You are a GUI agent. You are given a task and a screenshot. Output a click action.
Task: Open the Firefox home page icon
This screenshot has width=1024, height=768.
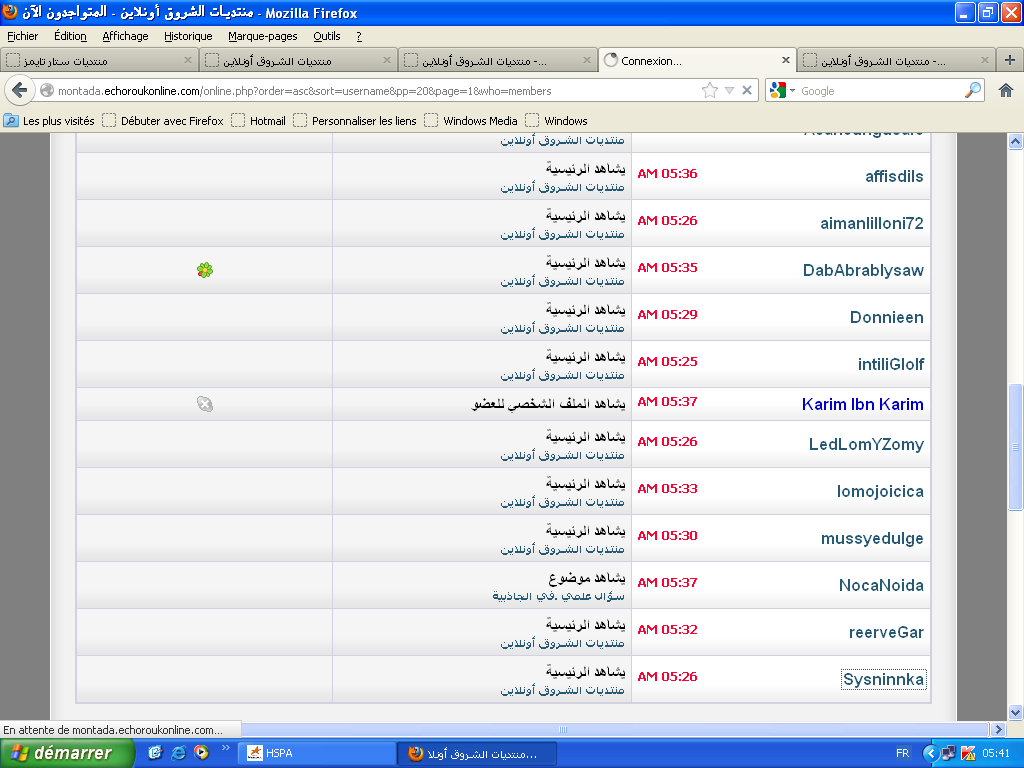point(1006,91)
